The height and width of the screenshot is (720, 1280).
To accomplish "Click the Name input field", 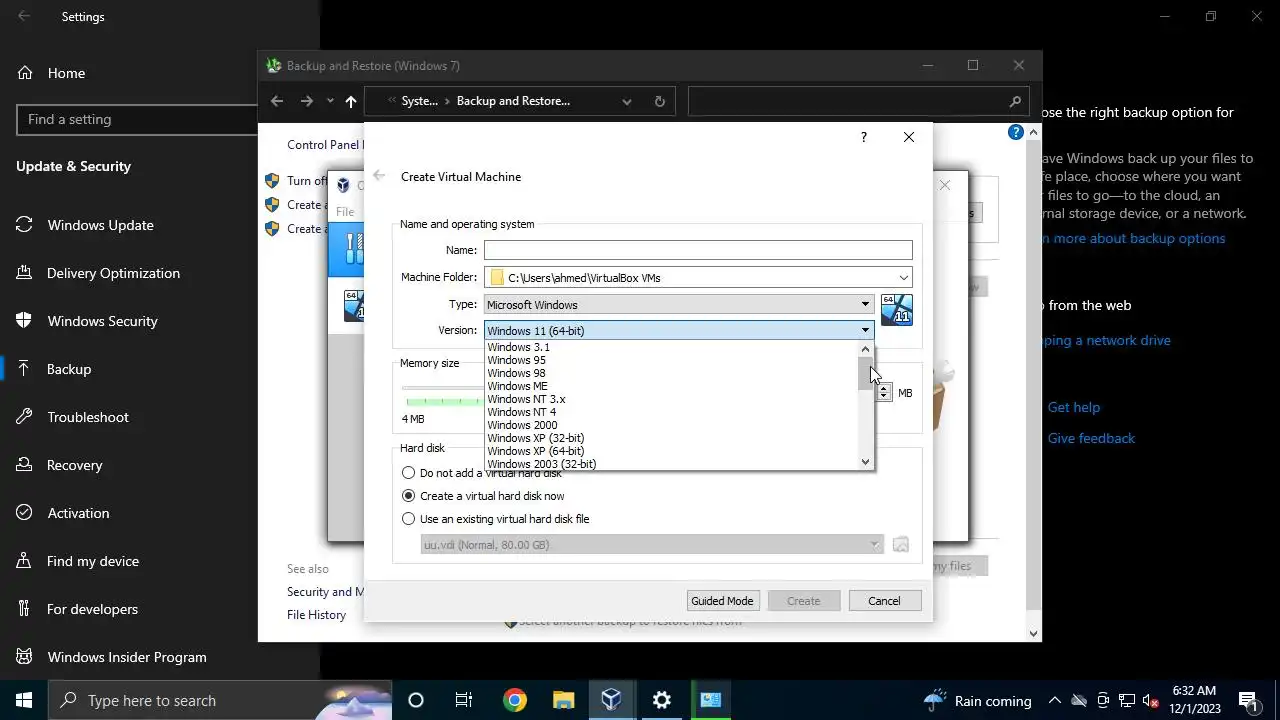I will pyautogui.click(x=698, y=250).
